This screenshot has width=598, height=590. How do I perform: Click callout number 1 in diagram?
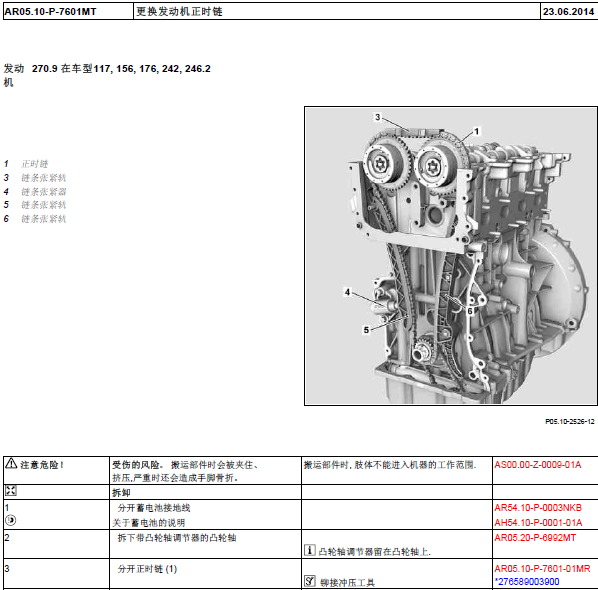tap(476, 131)
